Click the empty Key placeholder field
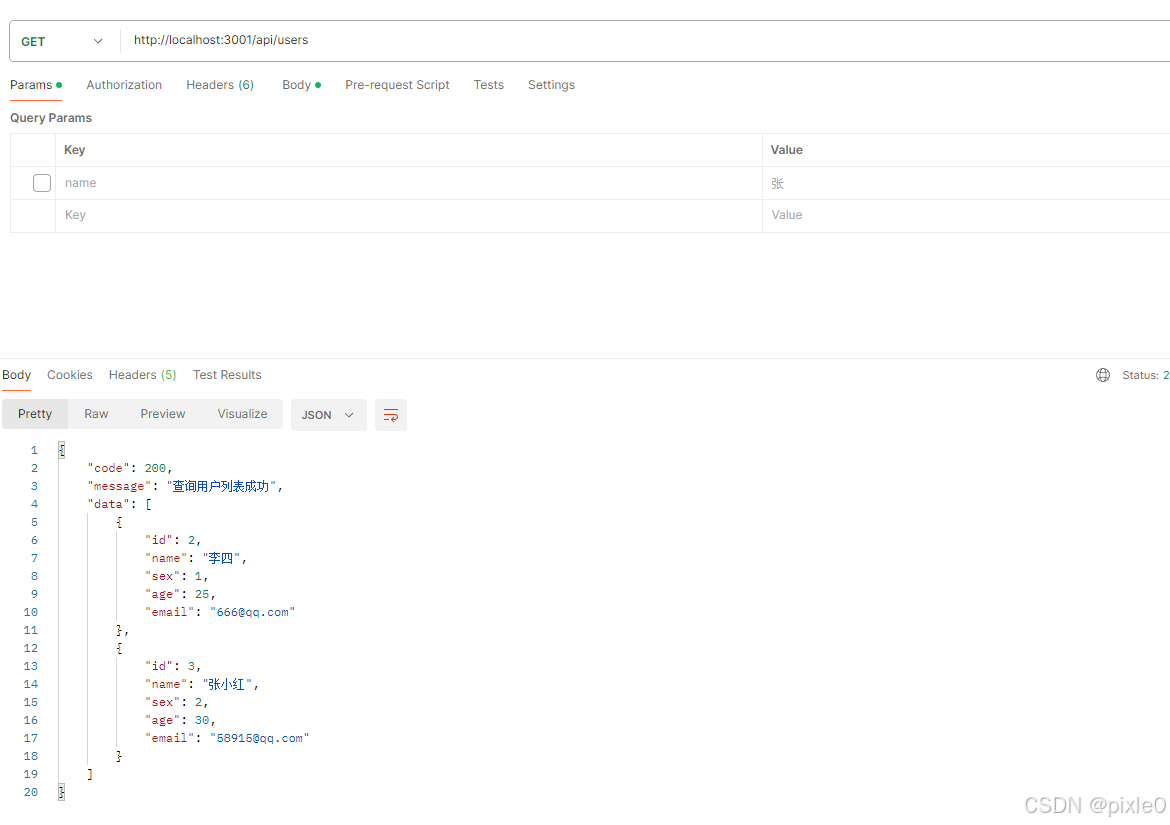Screen dimensions: 1170x825 [408, 215]
